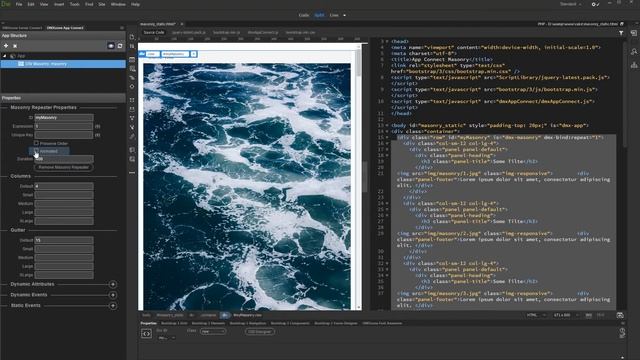
Task: Collapse code at line 15 fold arrow
Action: pos(387,138)
